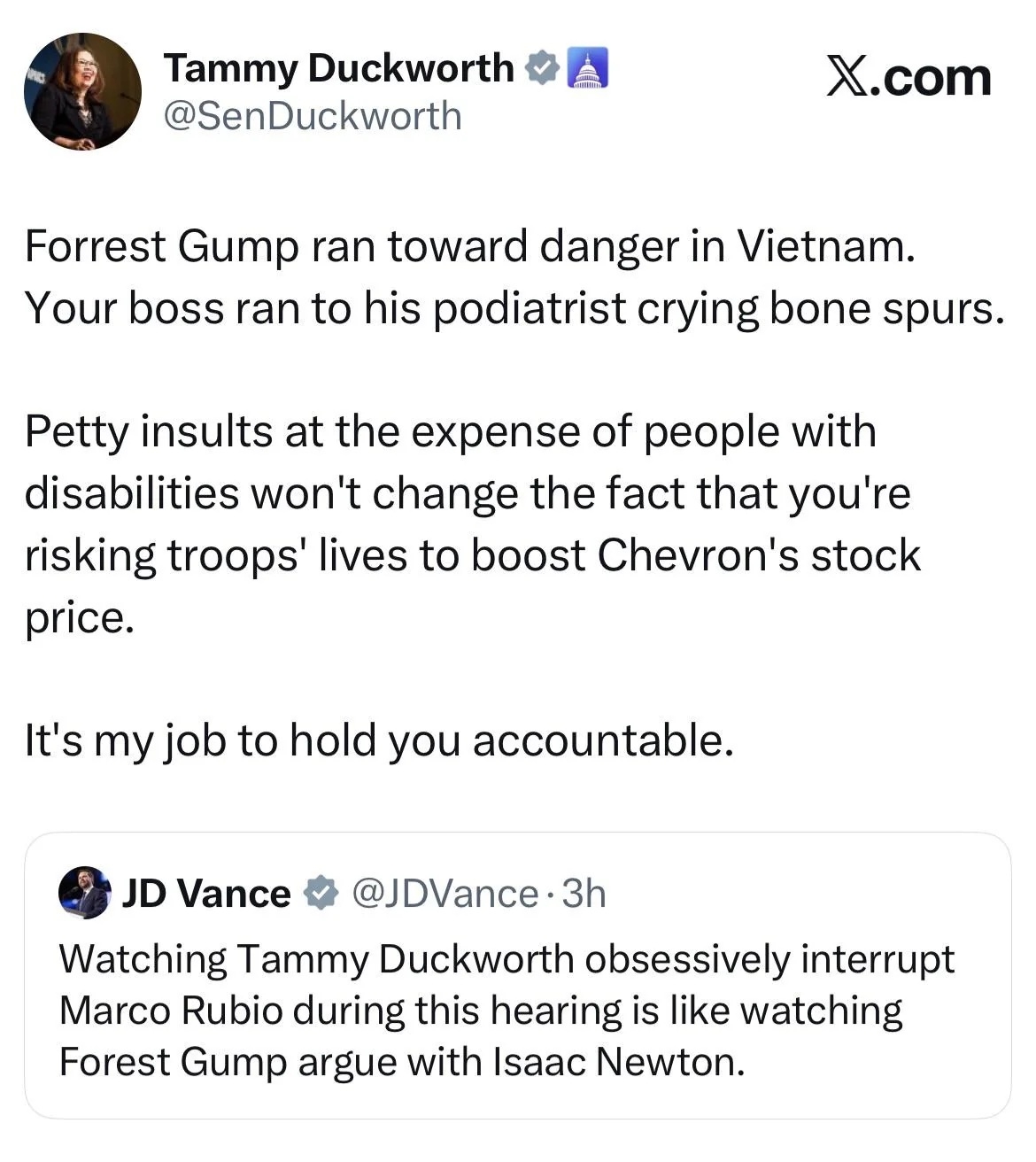Click the line "Forrest Gump ran toward danger"

tap(468, 246)
